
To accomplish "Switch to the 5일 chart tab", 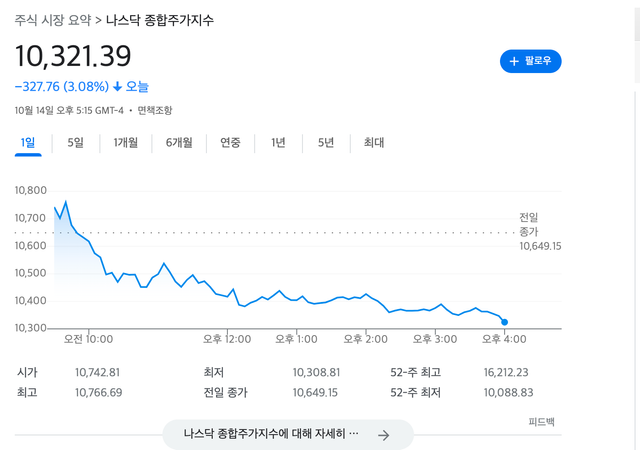I will 76,143.
